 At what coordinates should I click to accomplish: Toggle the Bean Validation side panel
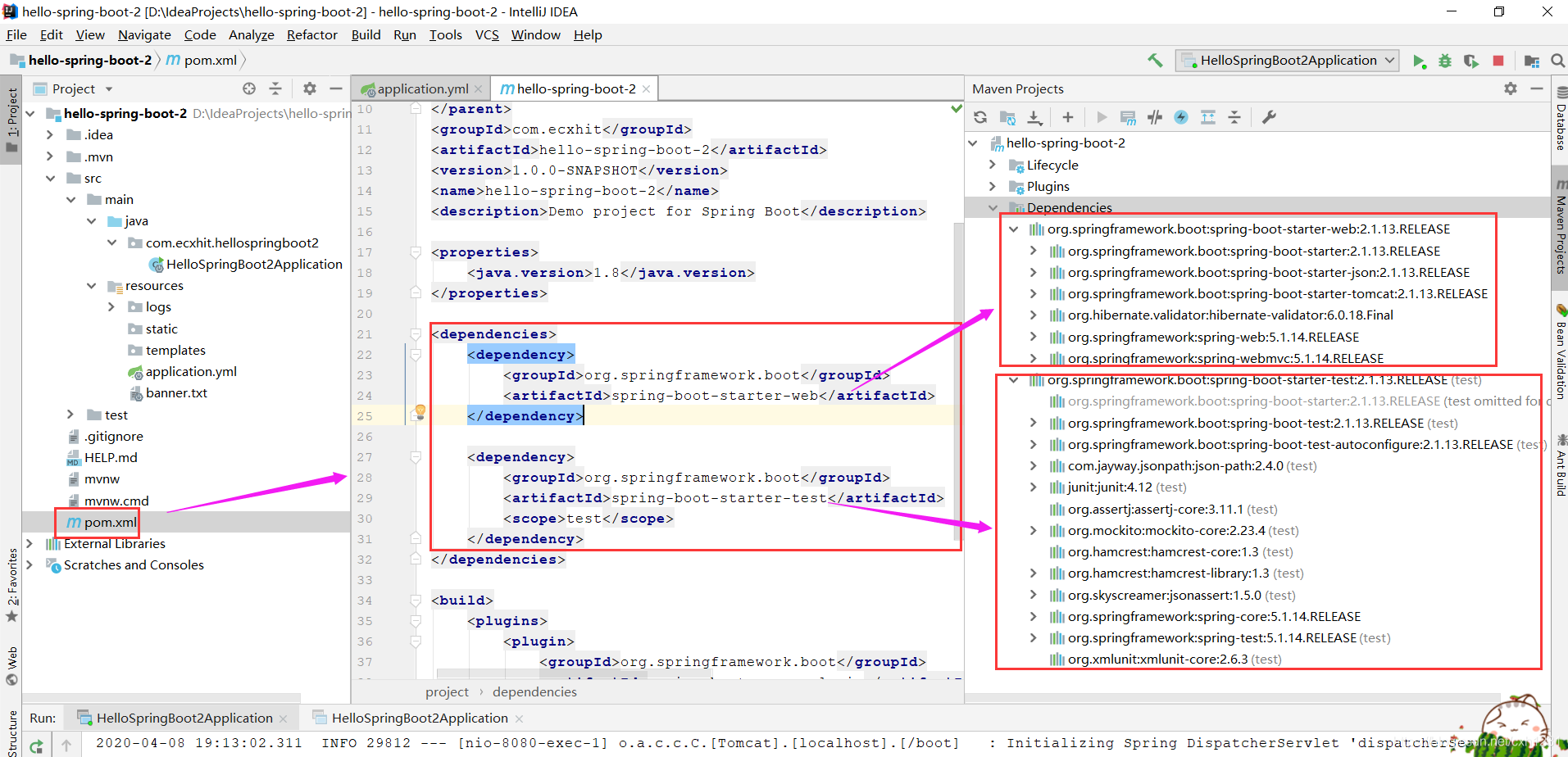tap(1561, 354)
